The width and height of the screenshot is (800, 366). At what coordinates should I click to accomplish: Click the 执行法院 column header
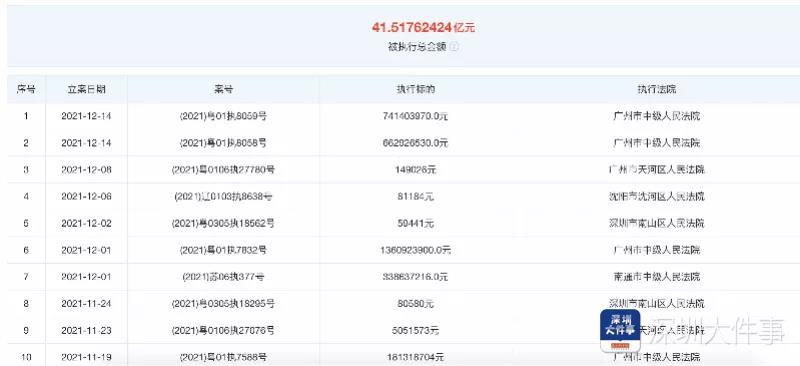pos(656,89)
